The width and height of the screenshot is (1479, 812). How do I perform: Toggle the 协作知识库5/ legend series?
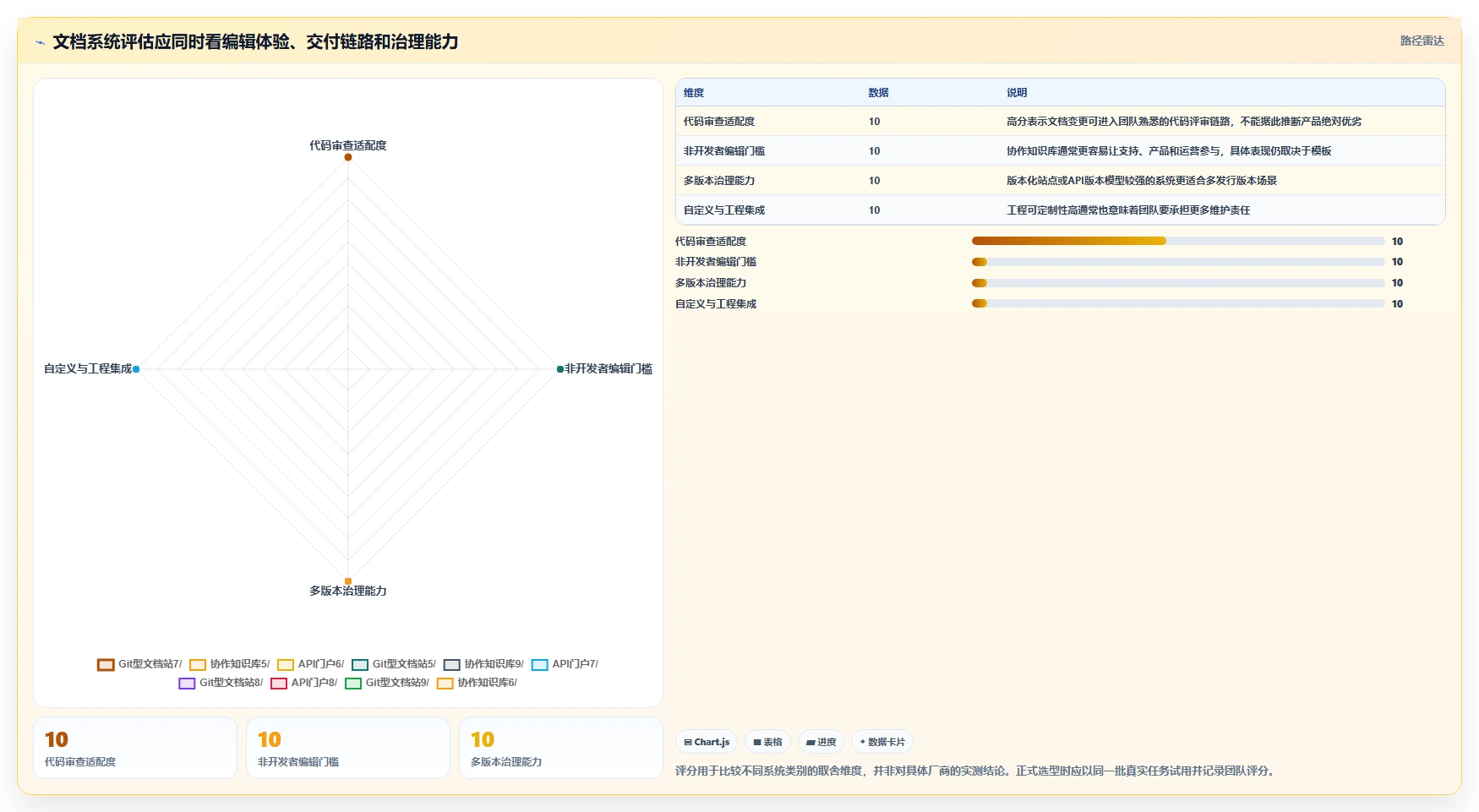(x=230, y=664)
